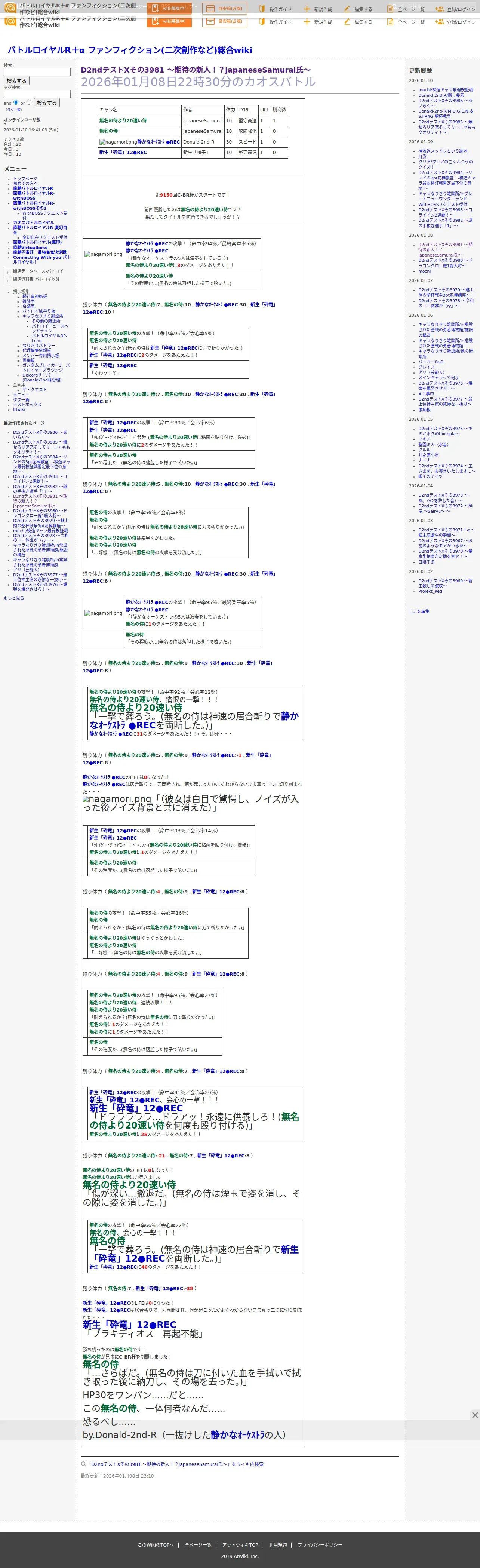Open the 軽行事連絡板 board link

(x=35, y=297)
